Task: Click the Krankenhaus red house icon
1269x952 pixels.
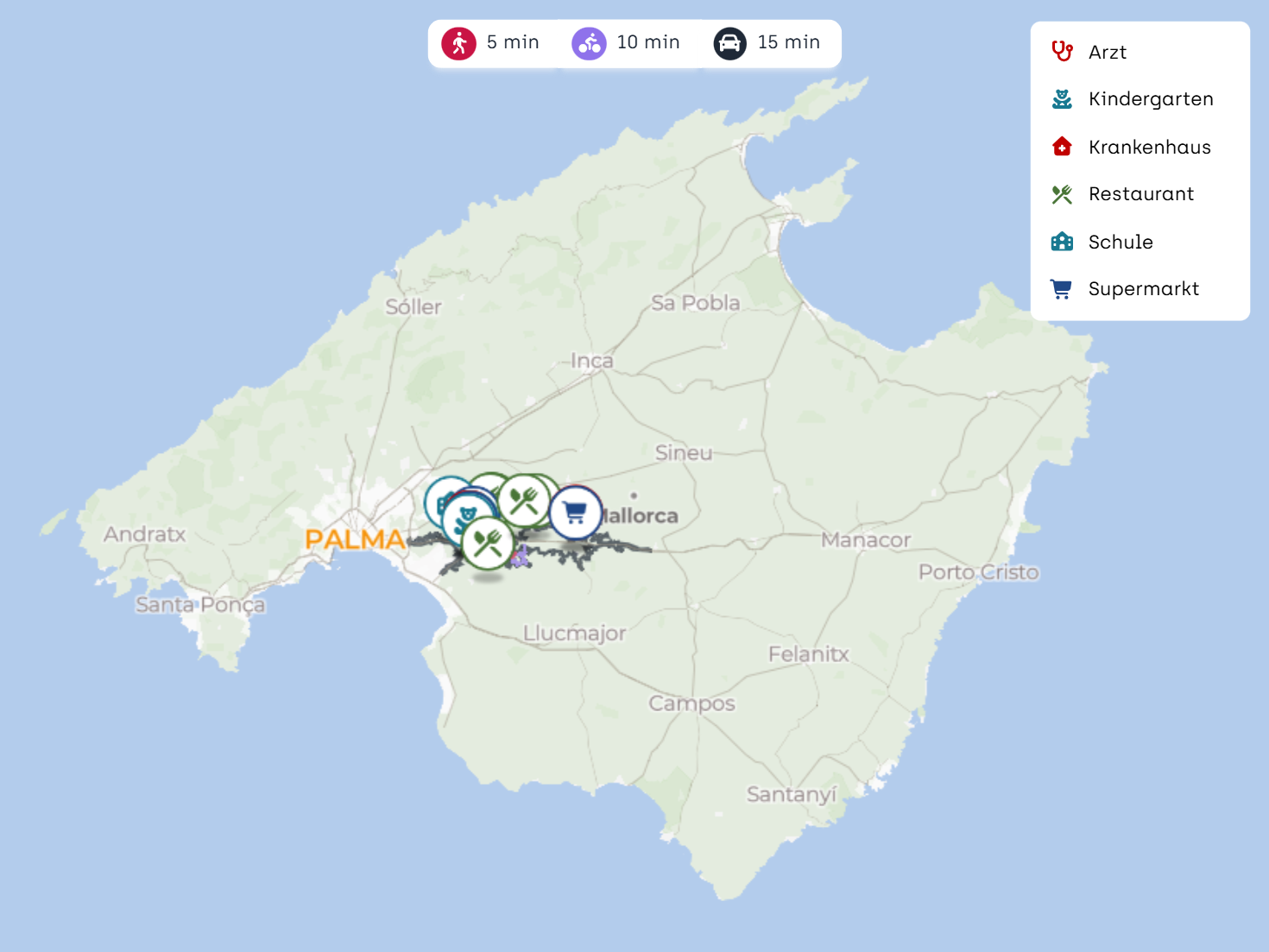Action: [x=1062, y=147]
